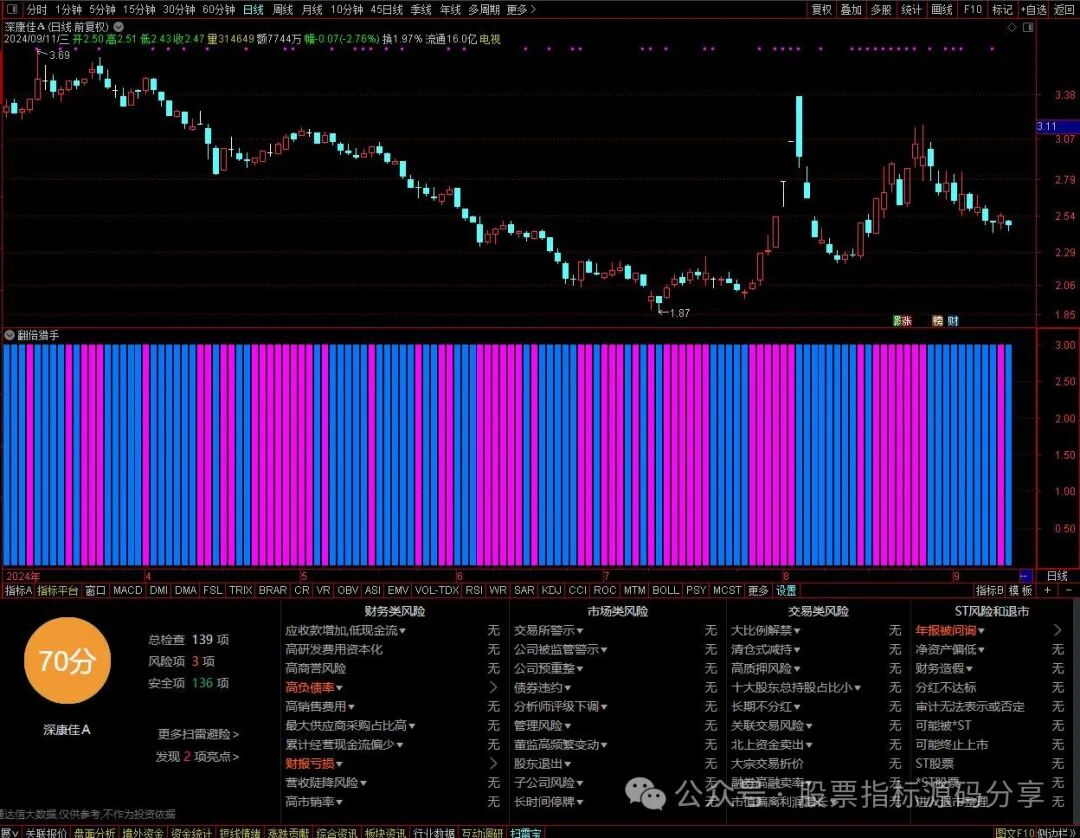
Task: Select the 30分钟 period
Action: point(179,10)
